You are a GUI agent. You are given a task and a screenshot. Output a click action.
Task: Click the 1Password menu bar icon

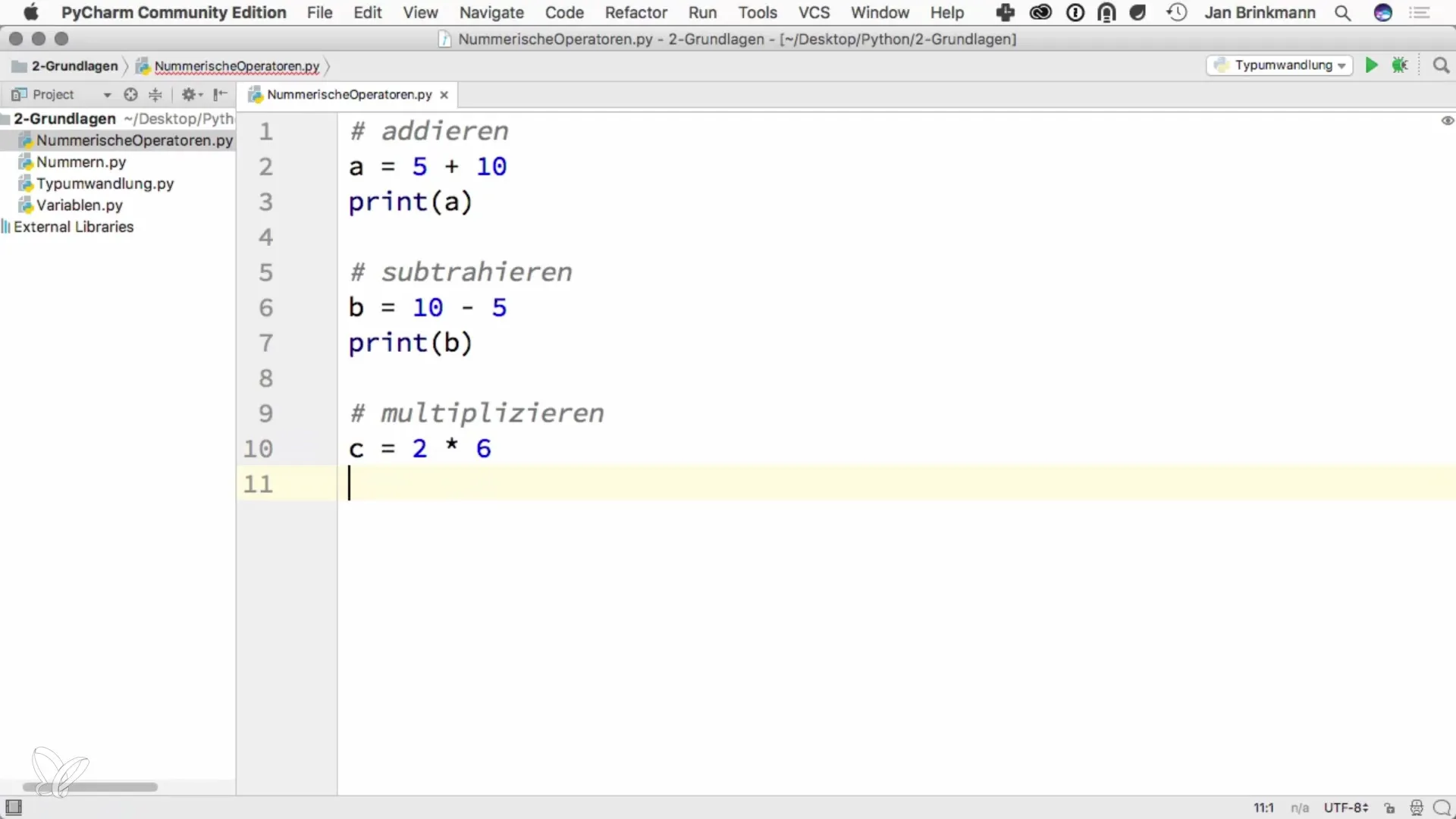coord(1075,13)
